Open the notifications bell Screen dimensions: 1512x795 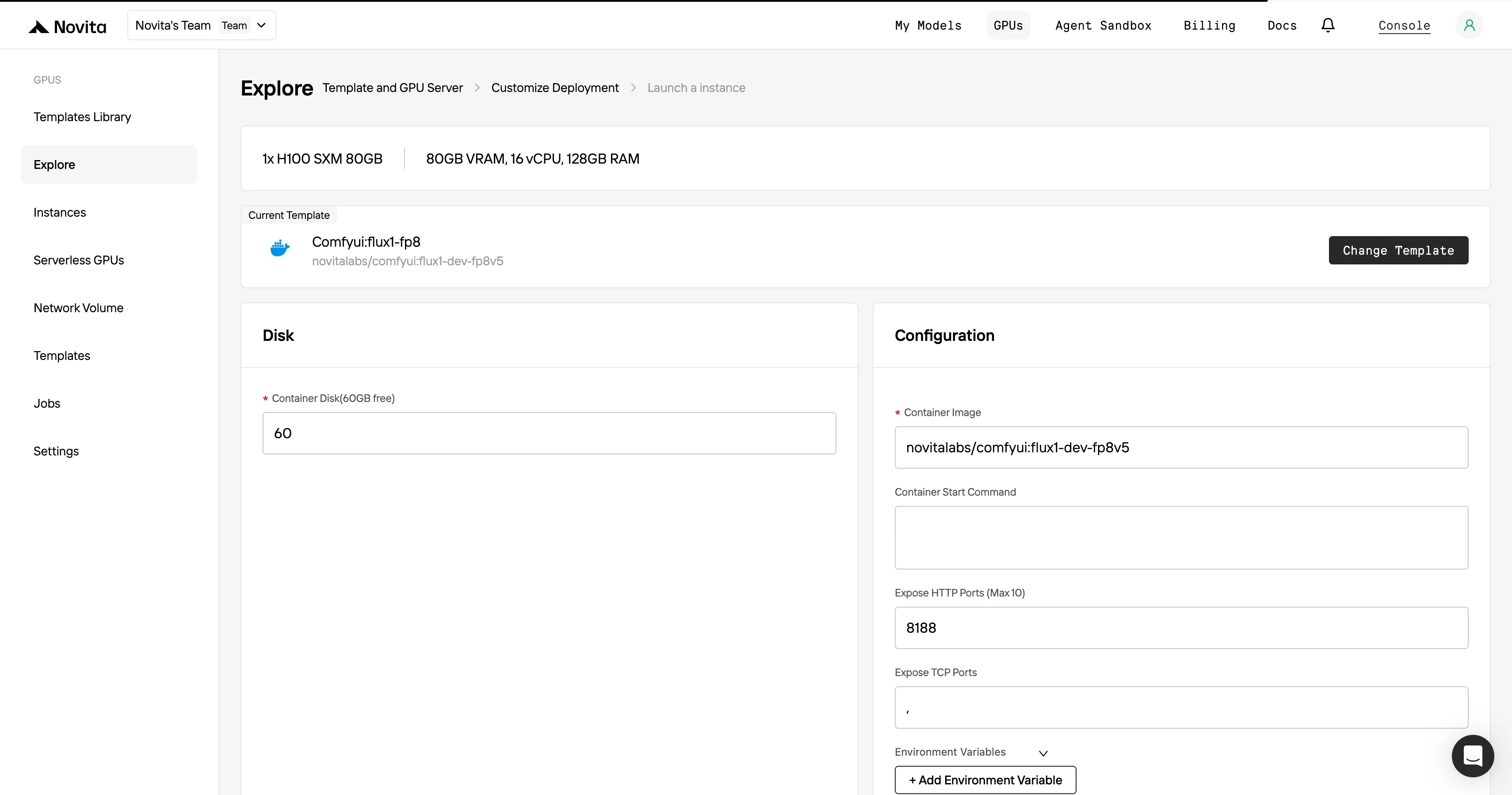[1328, 25]
